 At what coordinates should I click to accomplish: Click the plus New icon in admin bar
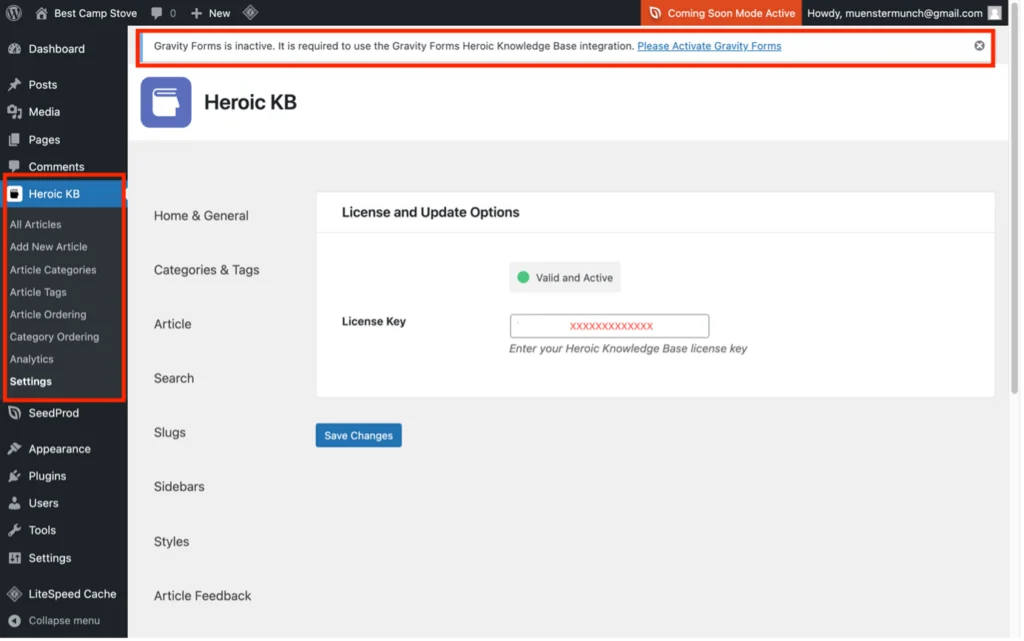(196, 13)
